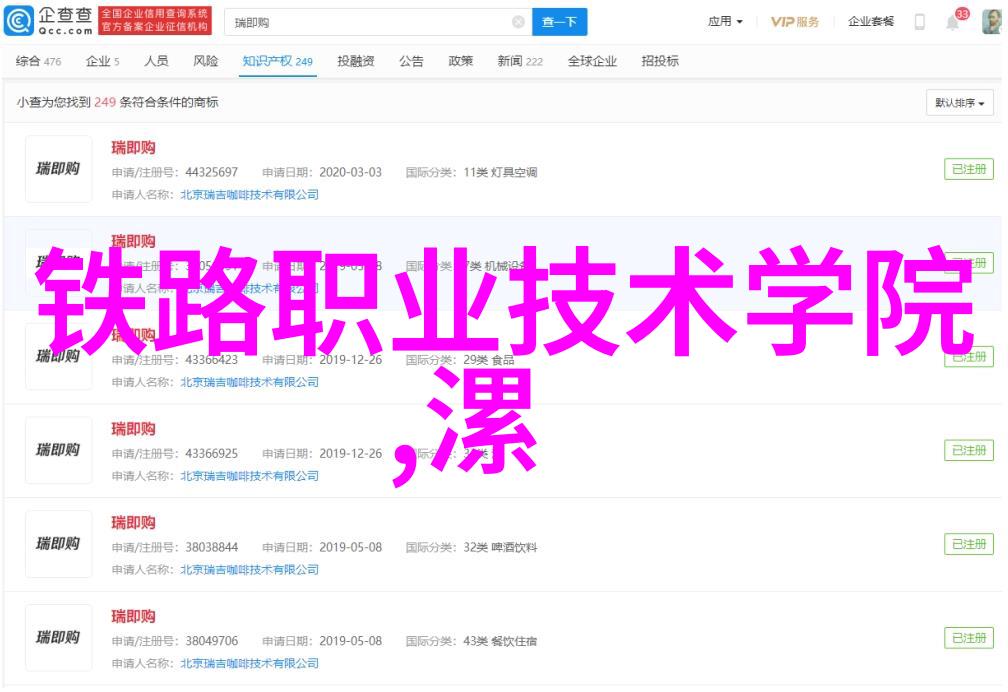Open the VIP服务 link
This screenshot has height=692, width=1008.
point(795,22)
